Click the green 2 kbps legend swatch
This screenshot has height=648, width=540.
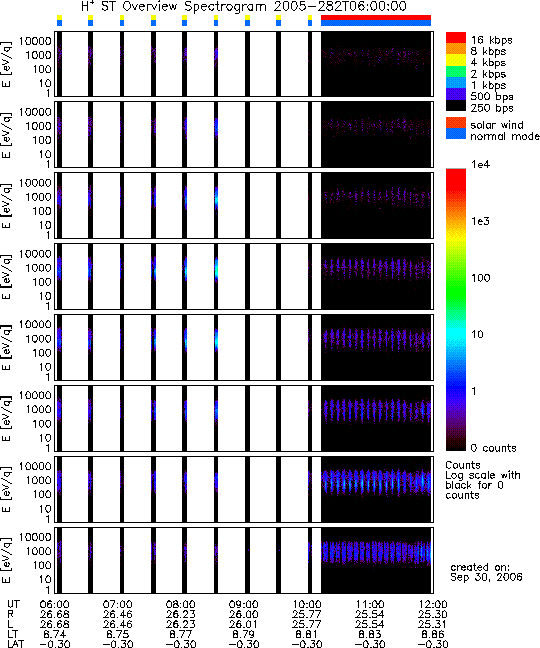[456, 71]
